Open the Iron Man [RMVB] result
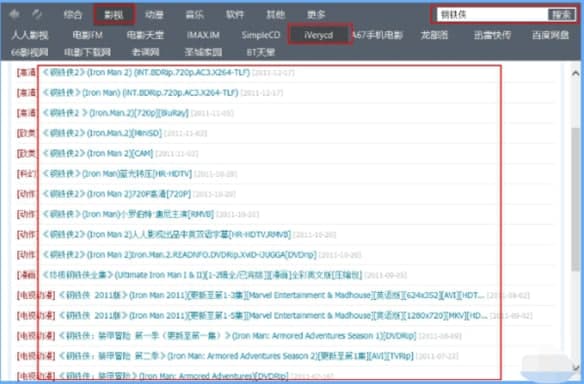The height and width of the screenshot is (384, 584). point(128,214)
